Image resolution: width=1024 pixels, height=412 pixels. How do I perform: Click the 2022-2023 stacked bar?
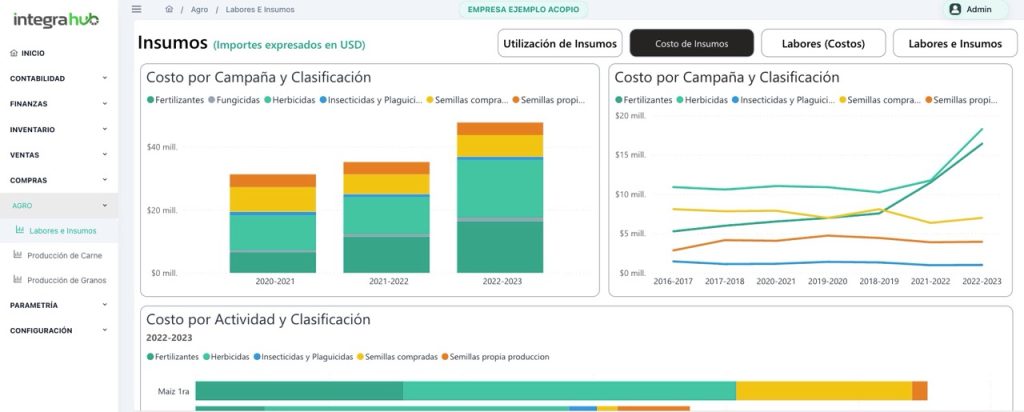point(500,198)
